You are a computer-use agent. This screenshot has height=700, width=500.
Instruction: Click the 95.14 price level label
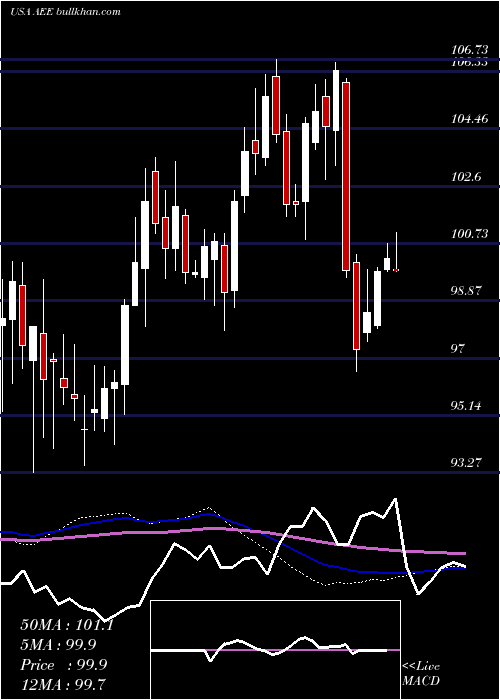pos(467,406)
